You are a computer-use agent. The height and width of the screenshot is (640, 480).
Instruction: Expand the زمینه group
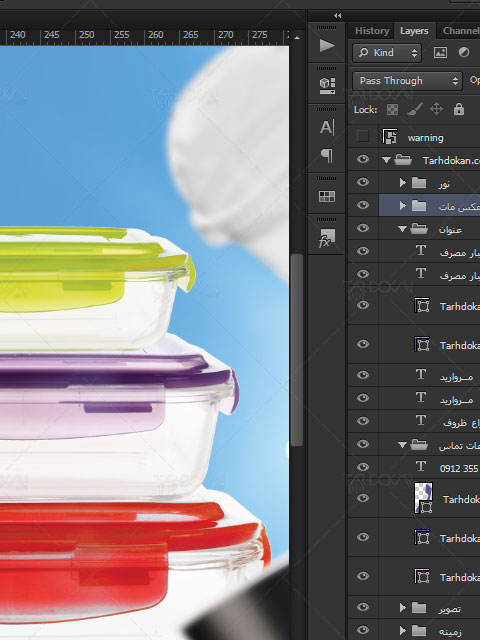tap(402, 631)
